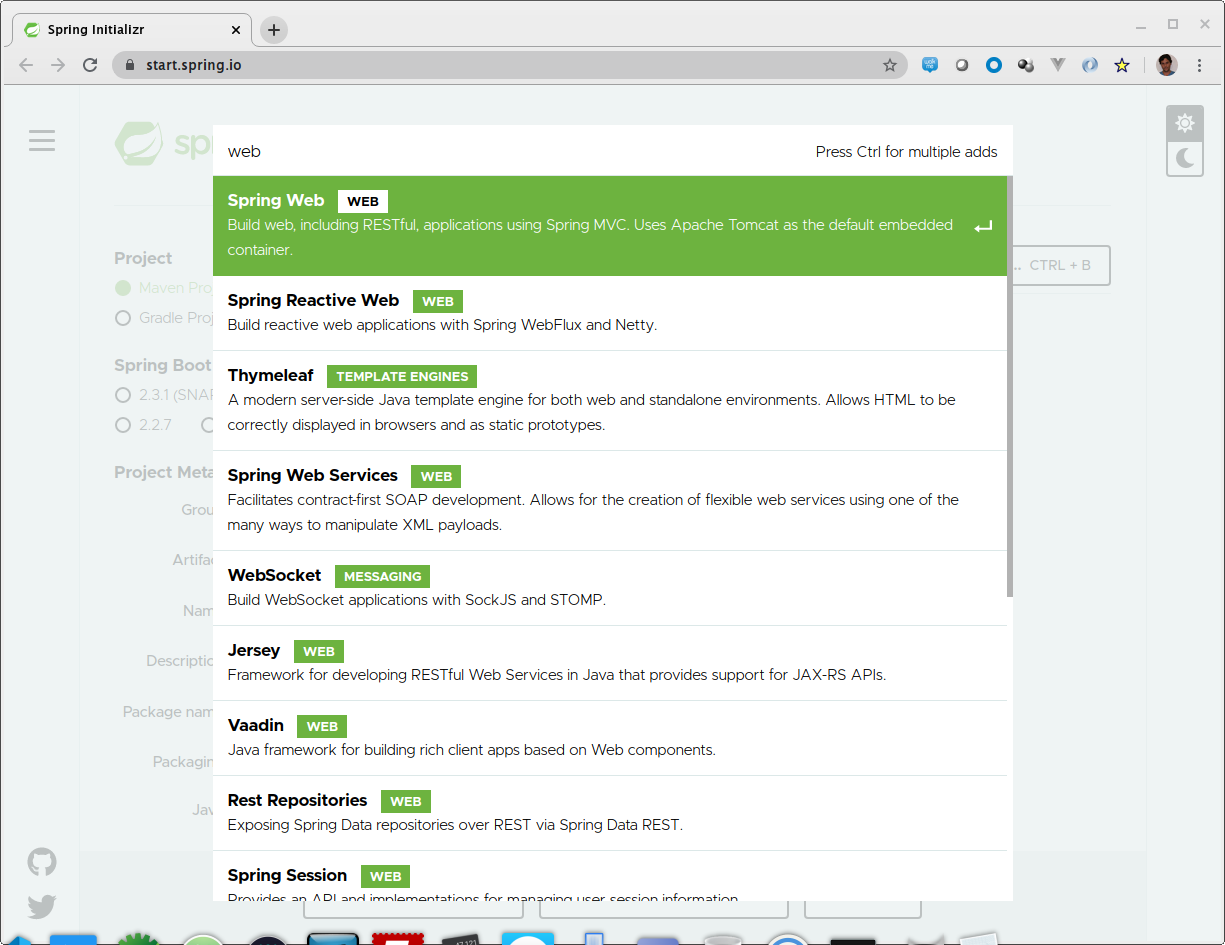Image resolution: width=1225 pixels, height=945 pixels.
Task: Add the Spring Reactive Web dependency
Action: click(x=609, y=313)
